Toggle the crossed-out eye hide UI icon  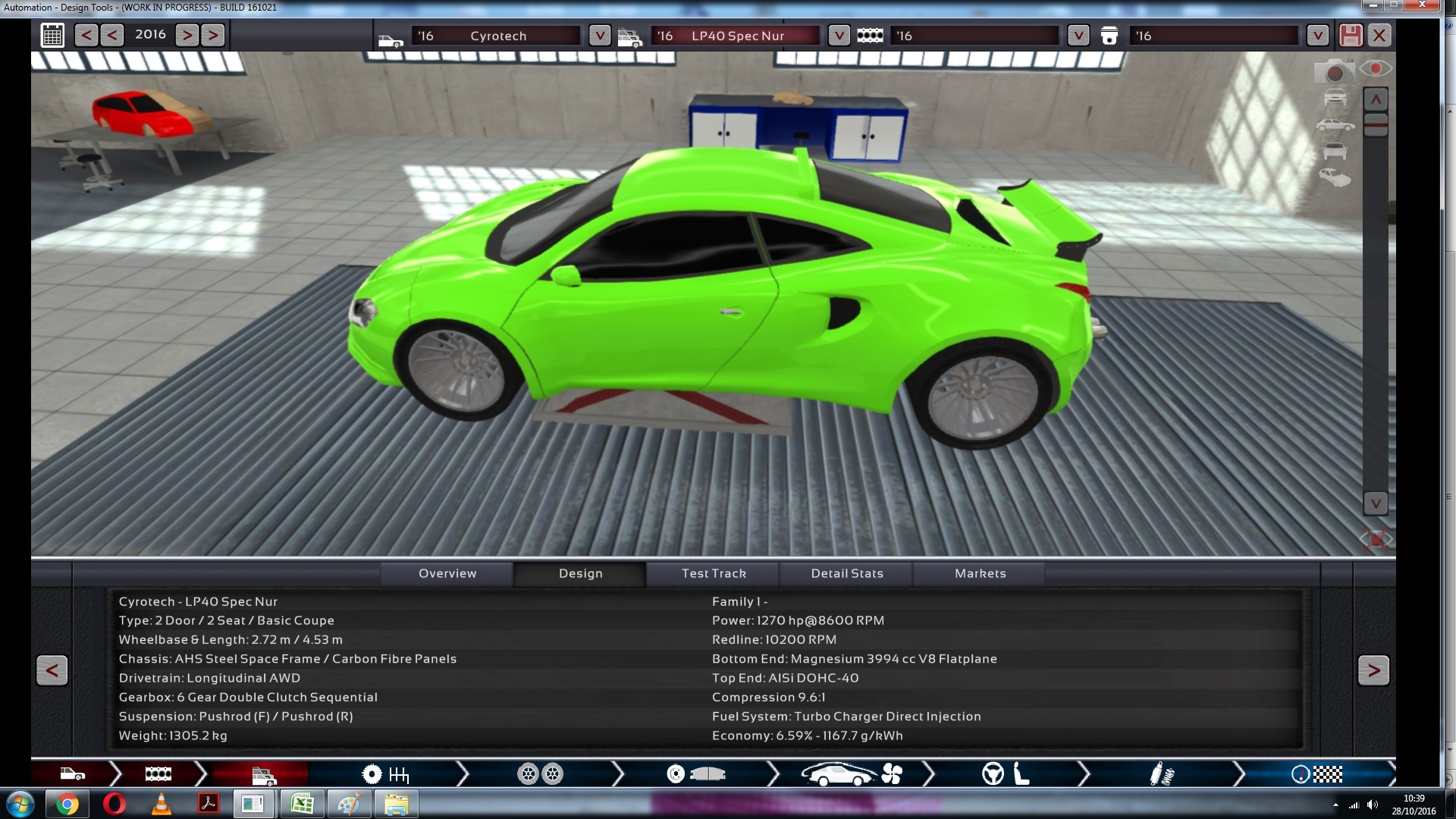pos(1376,539)
